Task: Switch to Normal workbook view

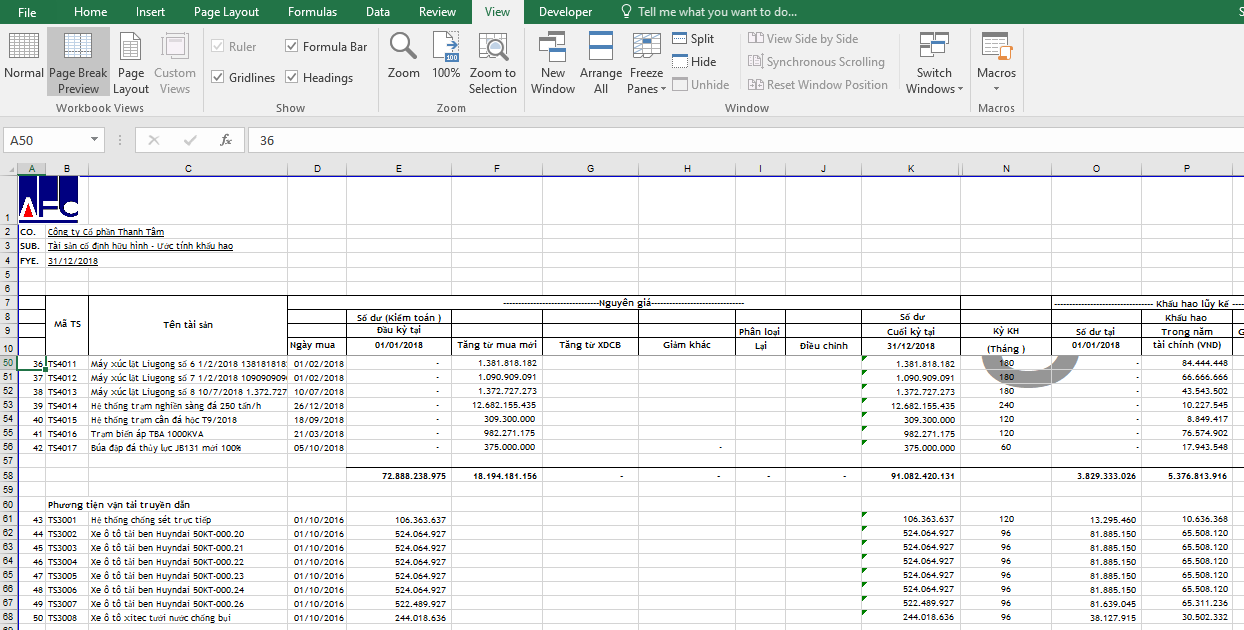Action: coord(24,58)
